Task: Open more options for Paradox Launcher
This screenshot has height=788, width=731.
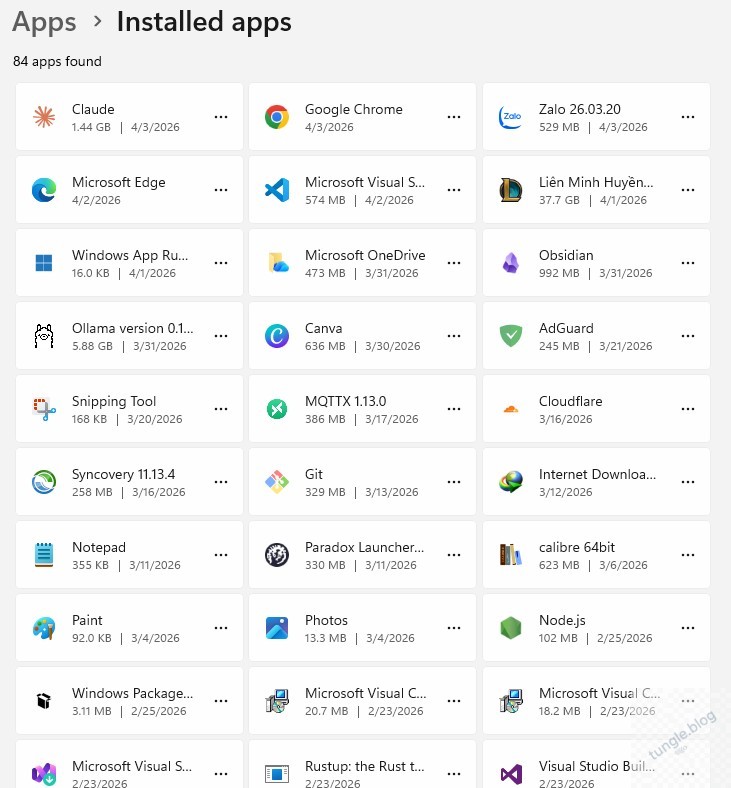Action: pyautogui.click(x=454, y=555)
